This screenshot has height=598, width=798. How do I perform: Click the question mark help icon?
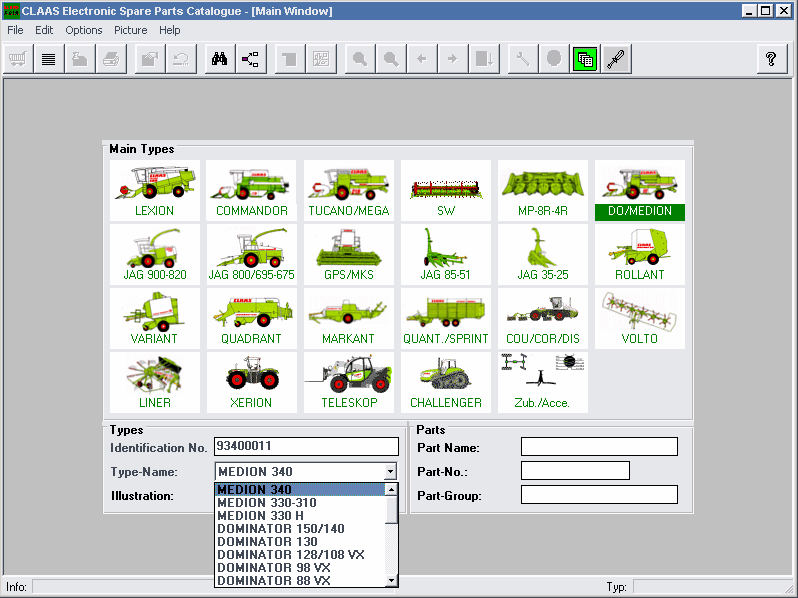(x=772, y=59)
